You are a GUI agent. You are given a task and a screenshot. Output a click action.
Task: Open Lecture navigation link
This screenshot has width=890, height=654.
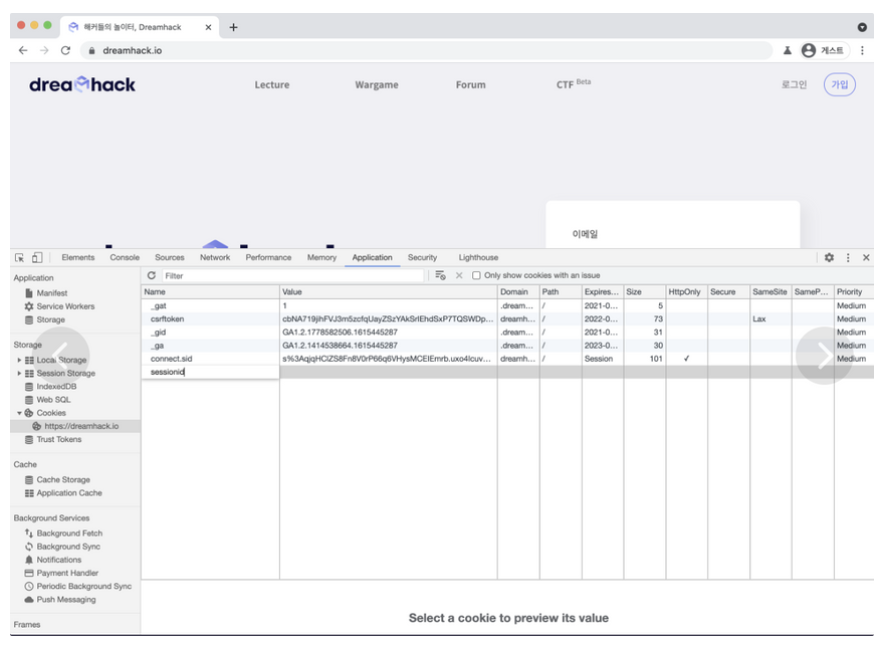click(272, 85)
